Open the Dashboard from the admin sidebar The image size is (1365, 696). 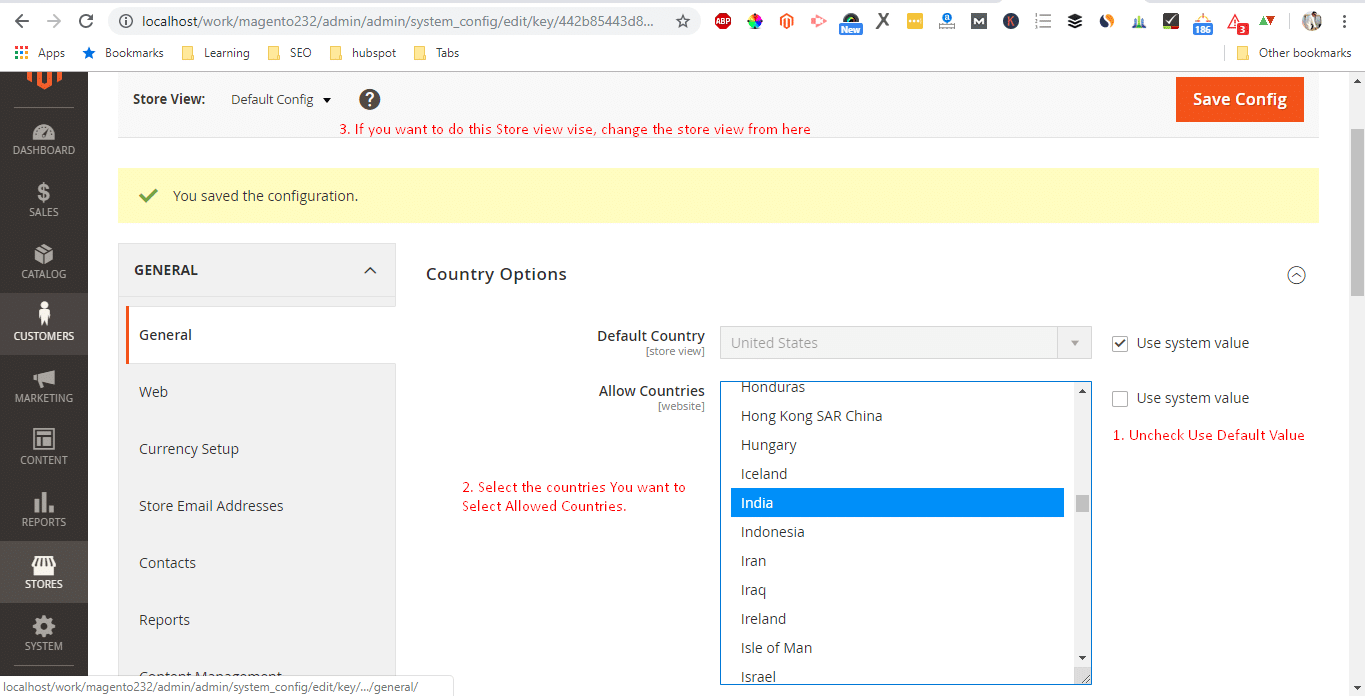tap(43, 140)
